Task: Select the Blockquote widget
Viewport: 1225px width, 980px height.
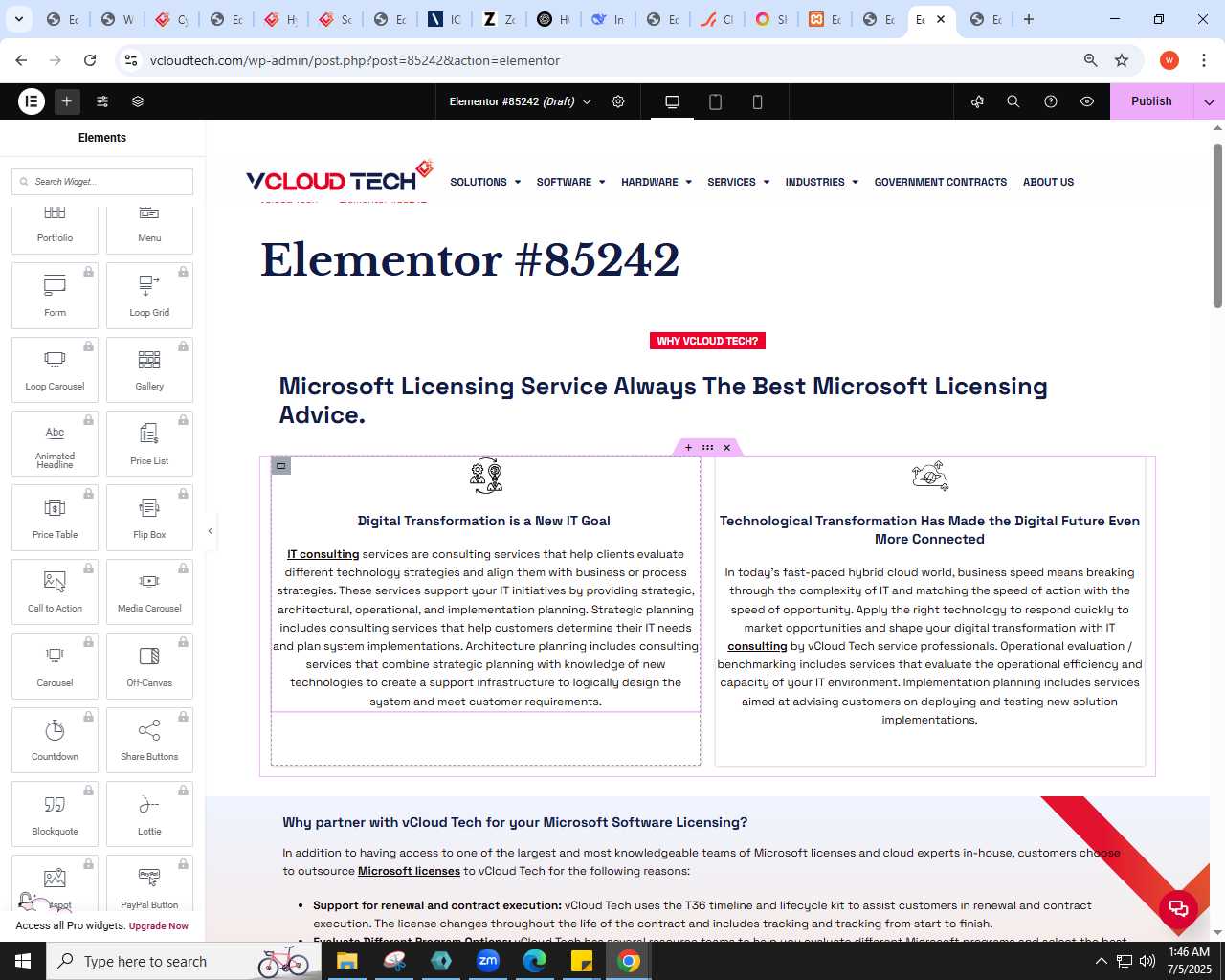Action: 55,814
